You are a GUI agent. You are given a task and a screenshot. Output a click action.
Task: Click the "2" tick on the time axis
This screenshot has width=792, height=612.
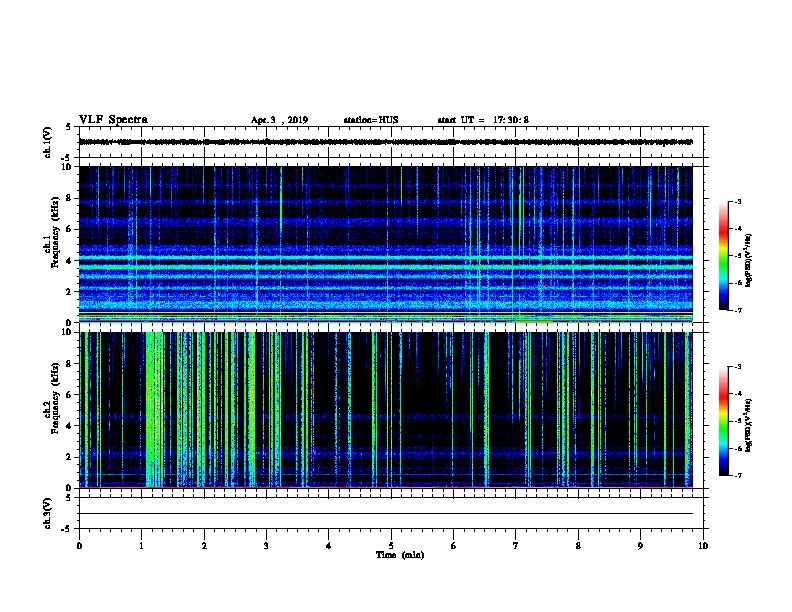coord(204,546)
